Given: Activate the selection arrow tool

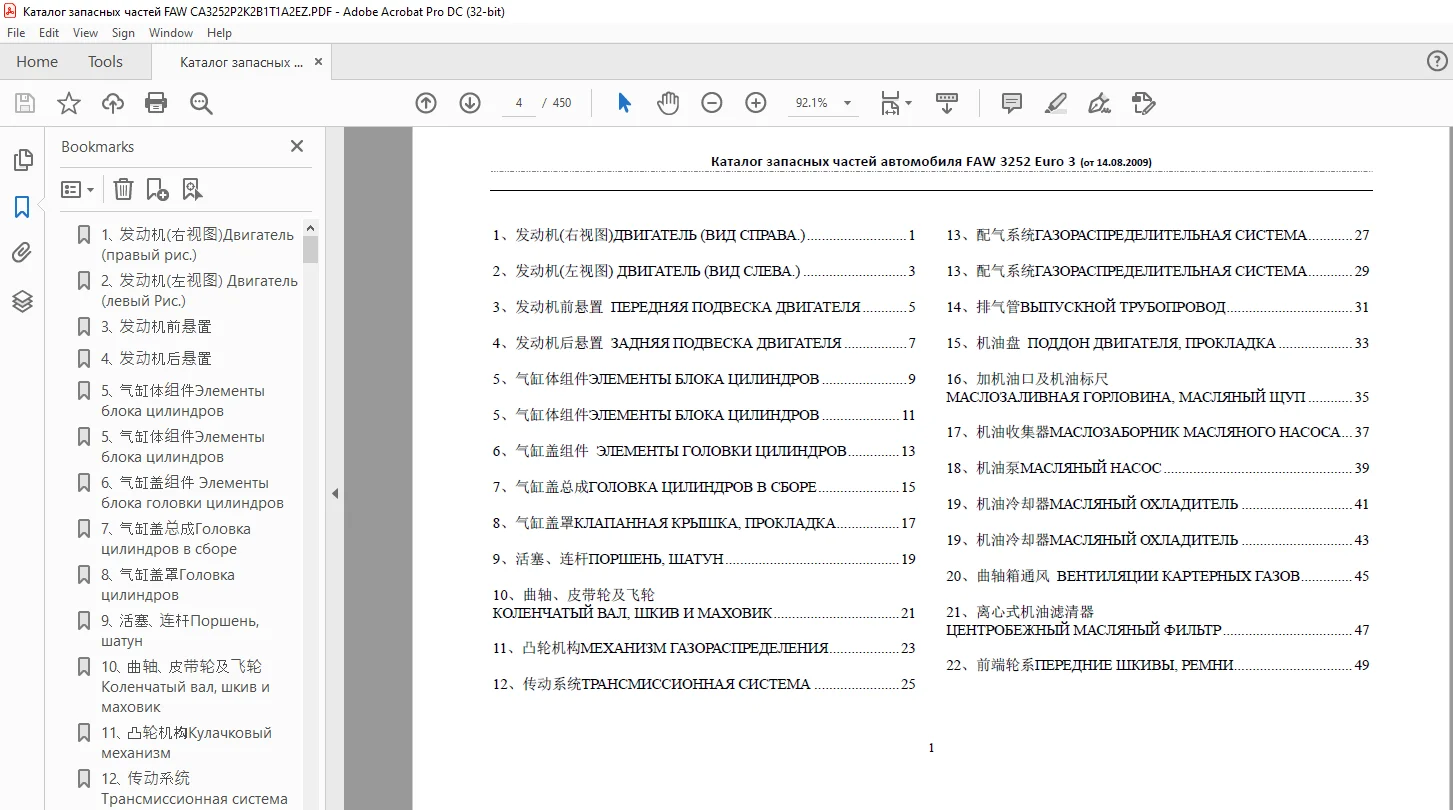Looking at the screenshot, I should 625,103.
